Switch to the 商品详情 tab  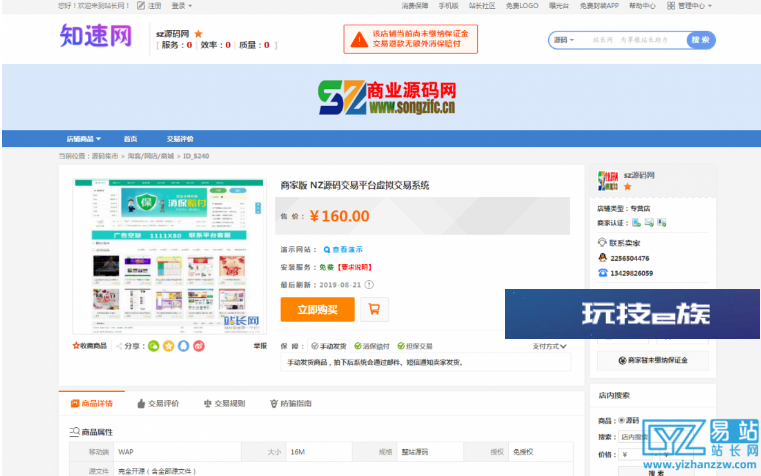tap(92, 403)
